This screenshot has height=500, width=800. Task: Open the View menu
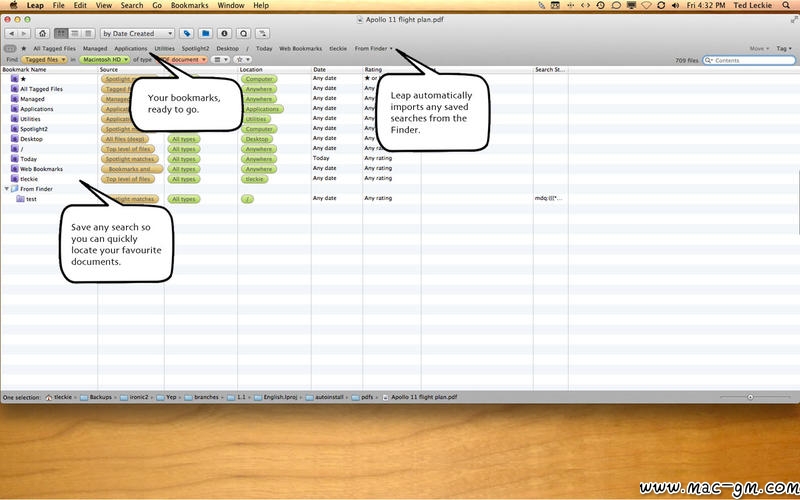[x=104, y=5]
